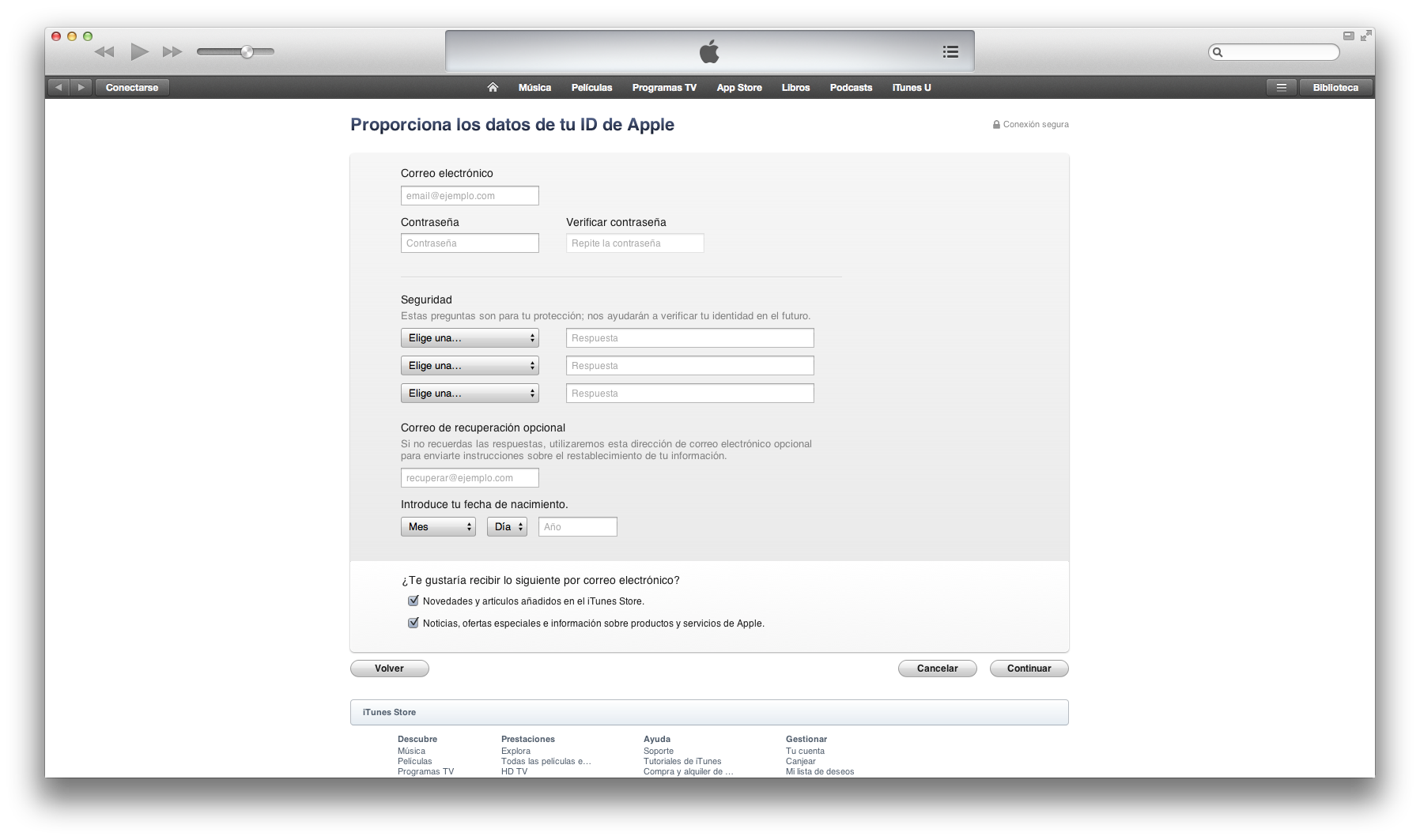Open the Mes birth month dropdown
1420x840 pixels.
(x=438, y=527)
